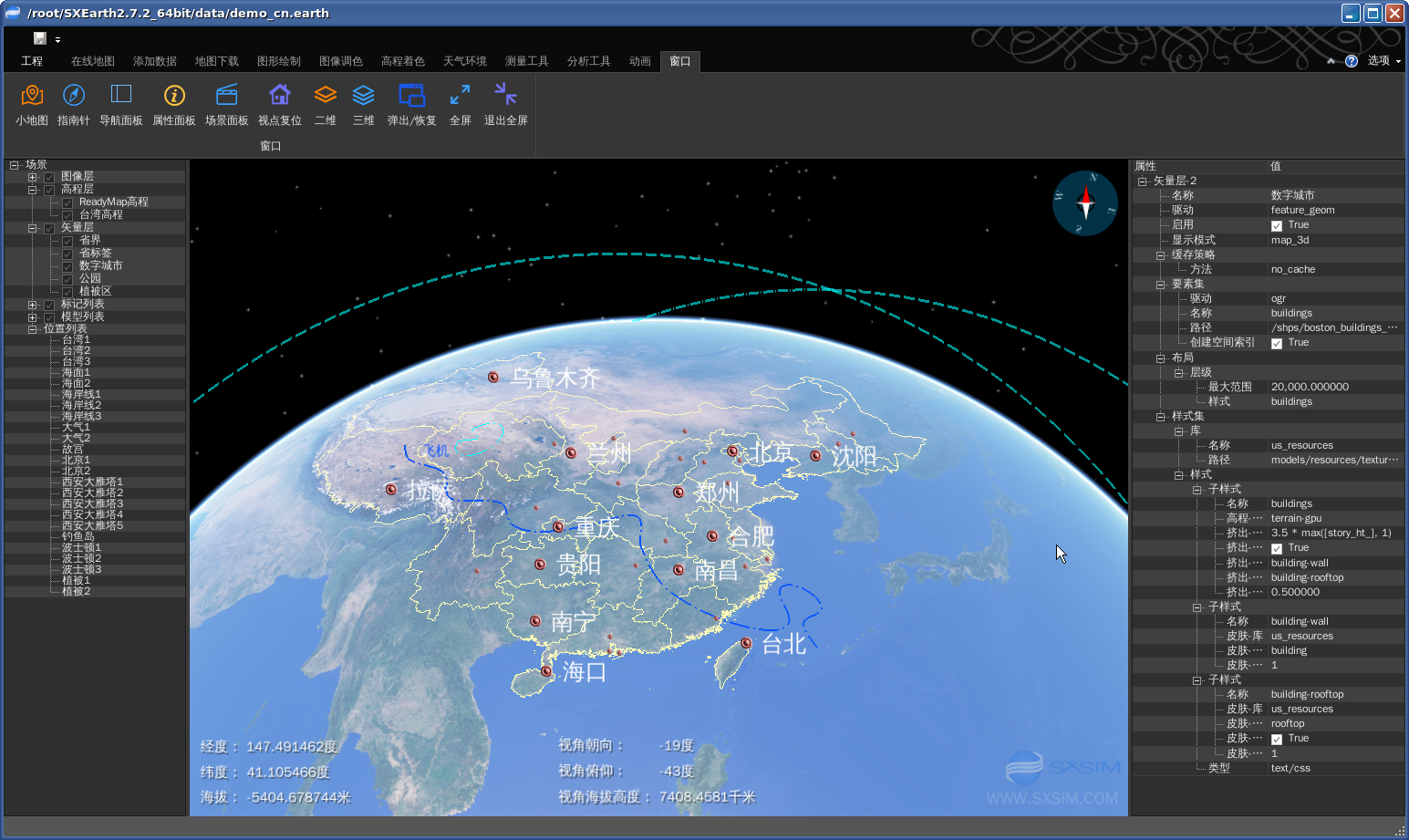Click the red marker for 贵阳

coord(540,565)
